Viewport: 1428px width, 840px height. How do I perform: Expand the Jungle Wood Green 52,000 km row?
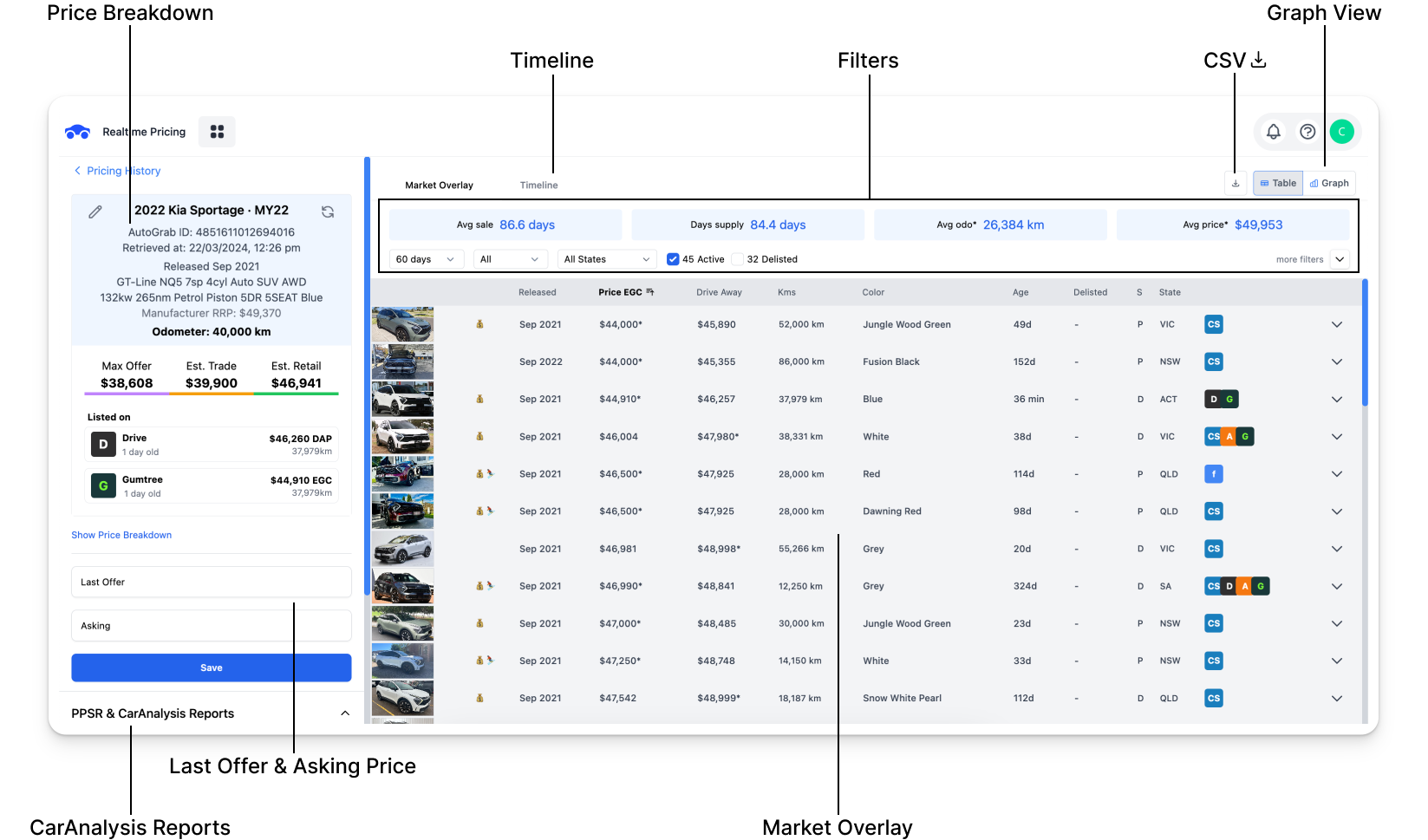coord(1337,324)
